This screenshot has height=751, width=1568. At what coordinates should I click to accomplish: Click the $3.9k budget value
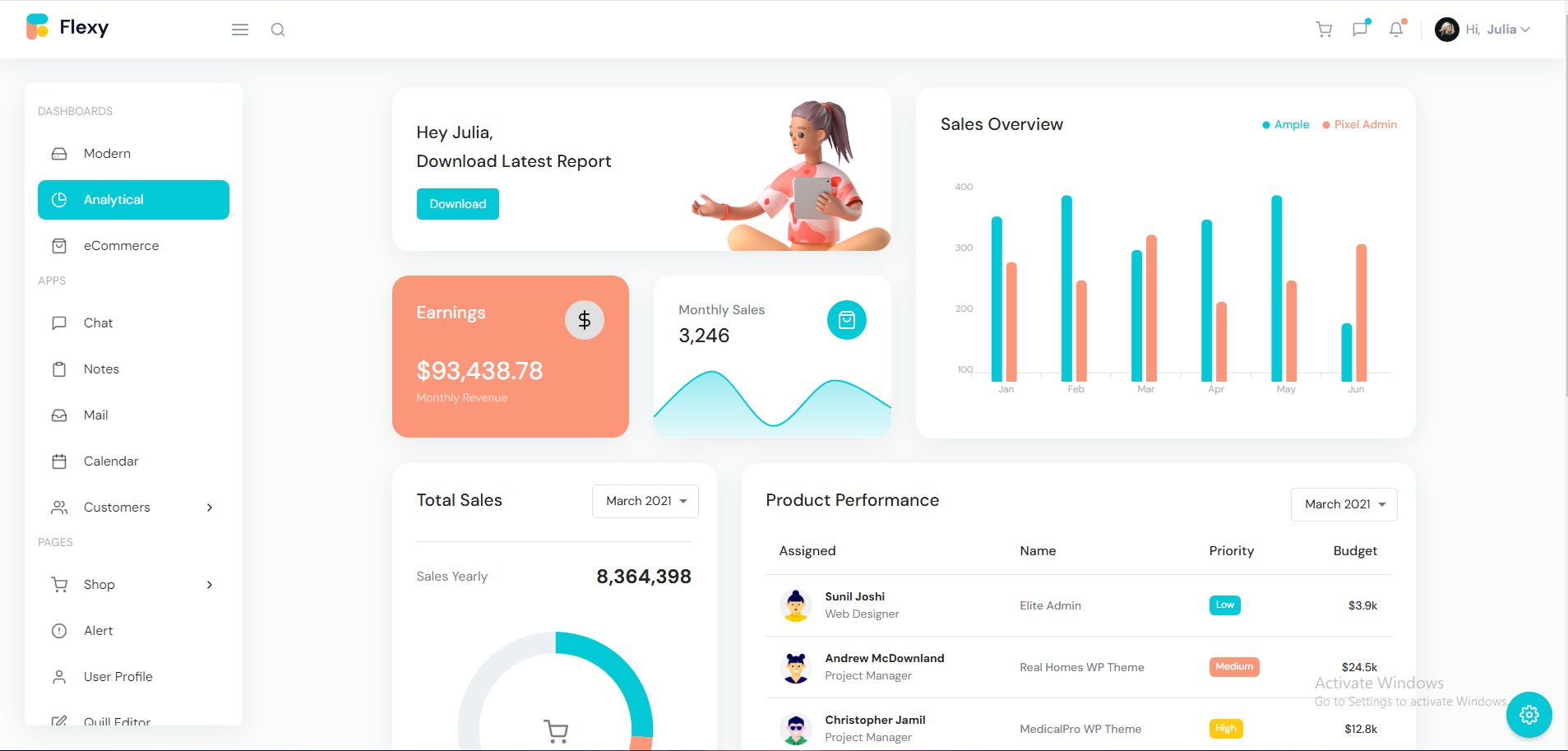(x=1362, y=605)
